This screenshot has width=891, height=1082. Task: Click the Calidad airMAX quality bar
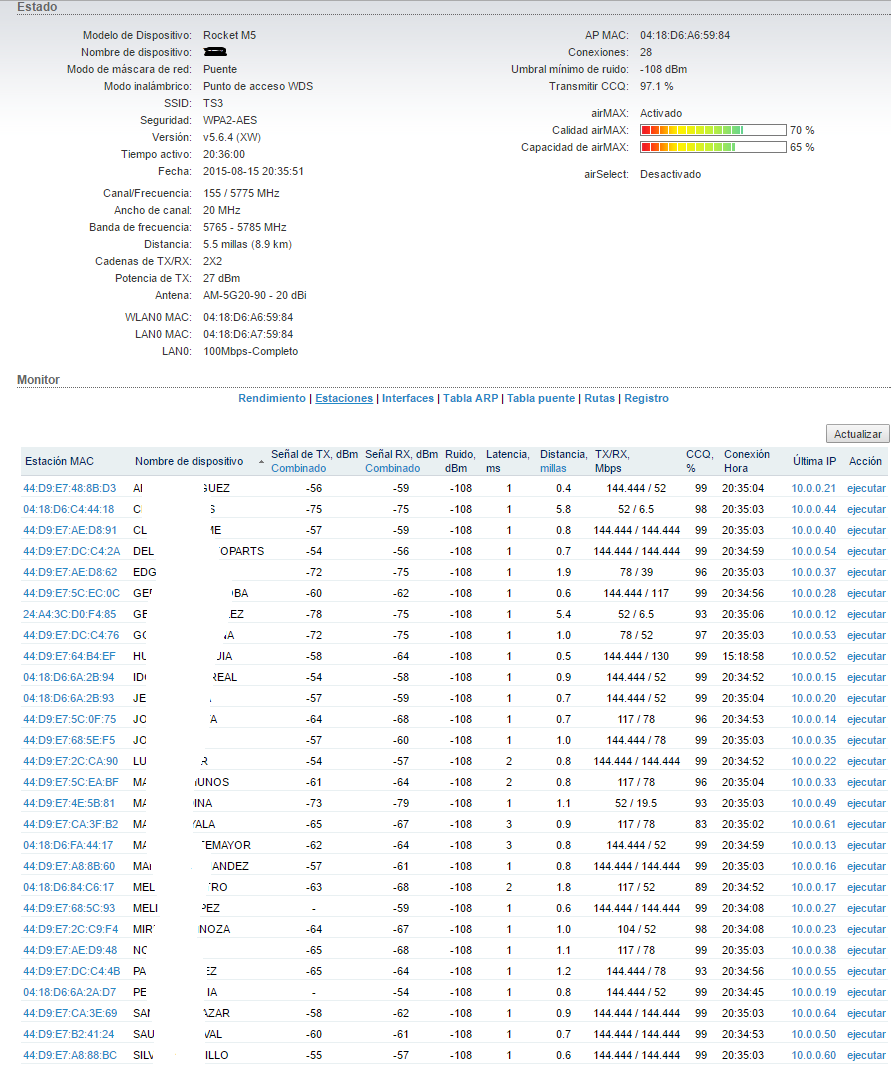pyautogui.click(x=712, y=130)
